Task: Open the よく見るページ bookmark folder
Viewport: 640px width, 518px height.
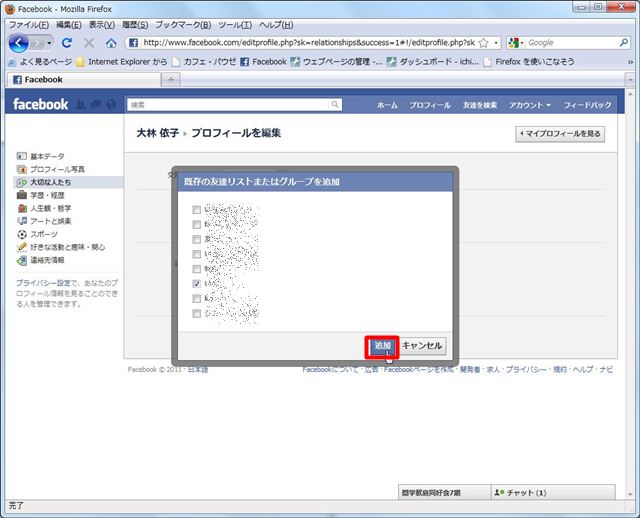Action: [x=40, y=62]
